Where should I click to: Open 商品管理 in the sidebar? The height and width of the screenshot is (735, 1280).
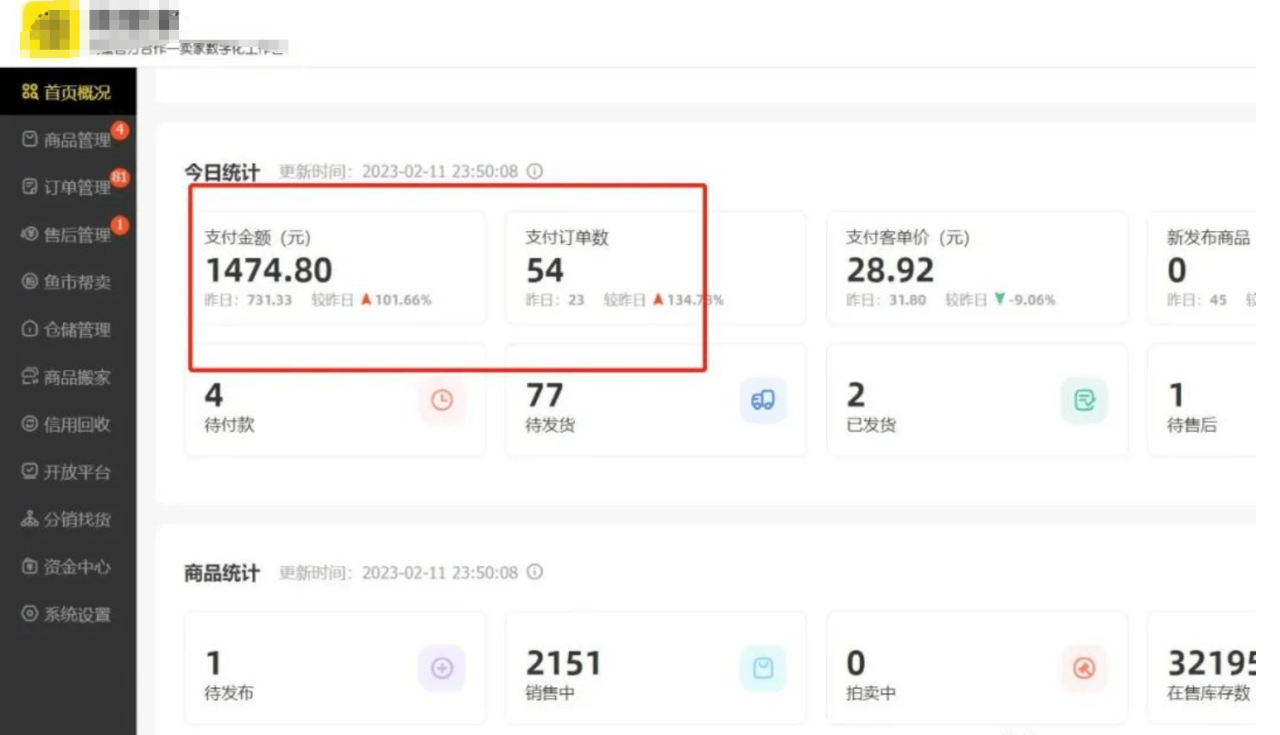[68, 140]
